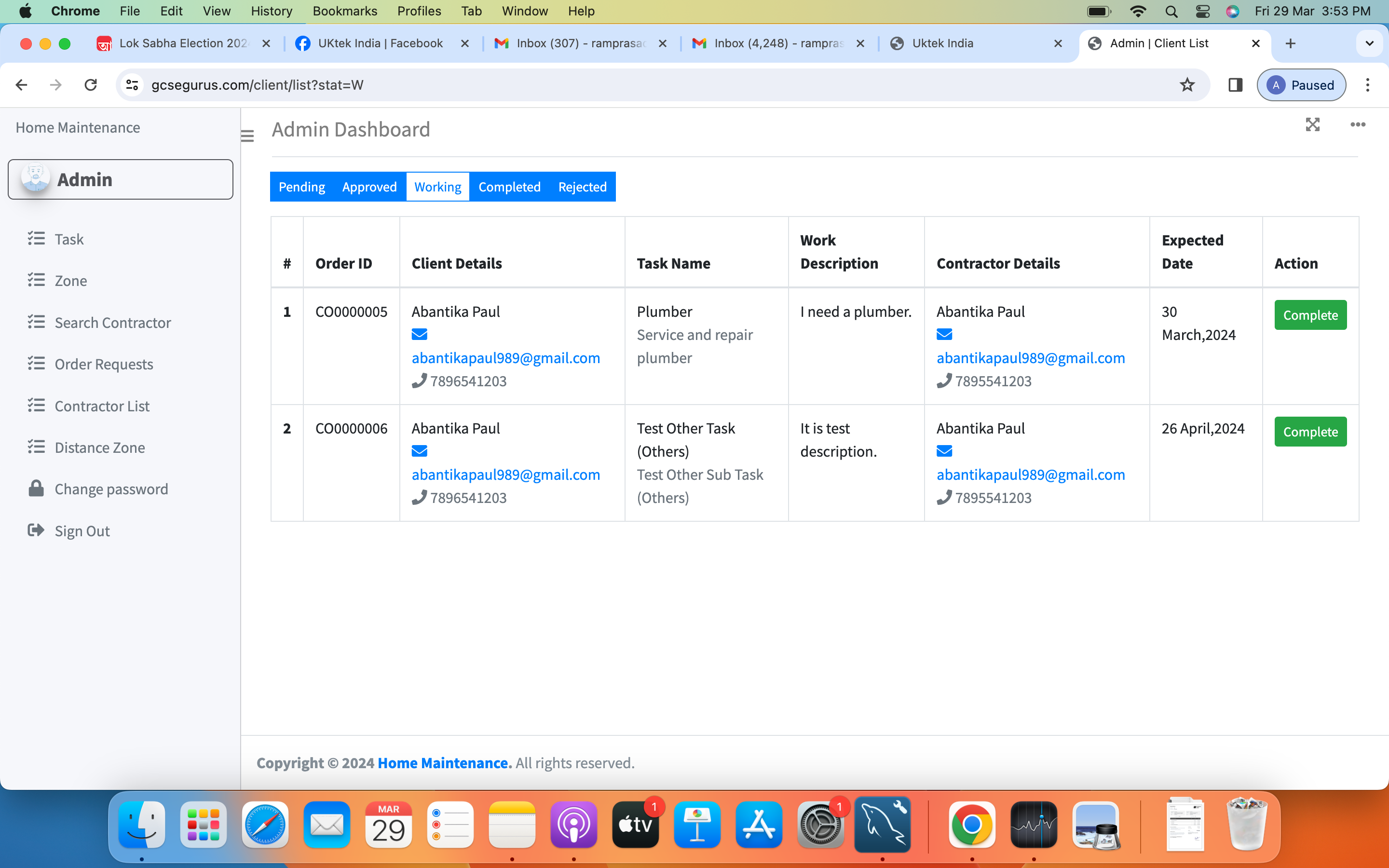This screenshot has height=868, width=1389.
Task: Open Contractor List in the sidebar
Action: (102, 406)
